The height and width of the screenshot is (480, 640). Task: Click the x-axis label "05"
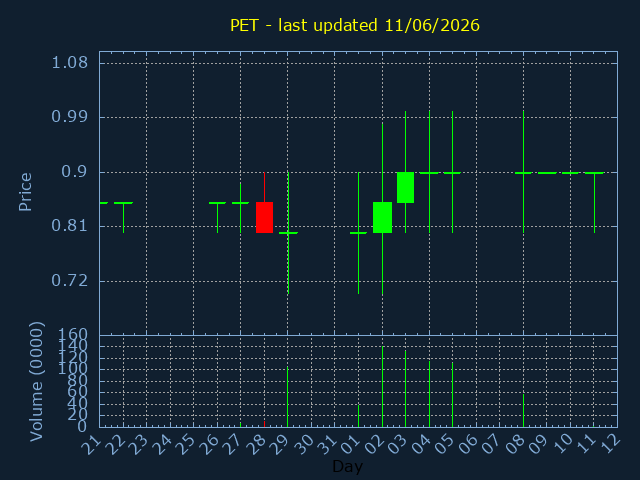pyautogui.click(x=444, y=445)
